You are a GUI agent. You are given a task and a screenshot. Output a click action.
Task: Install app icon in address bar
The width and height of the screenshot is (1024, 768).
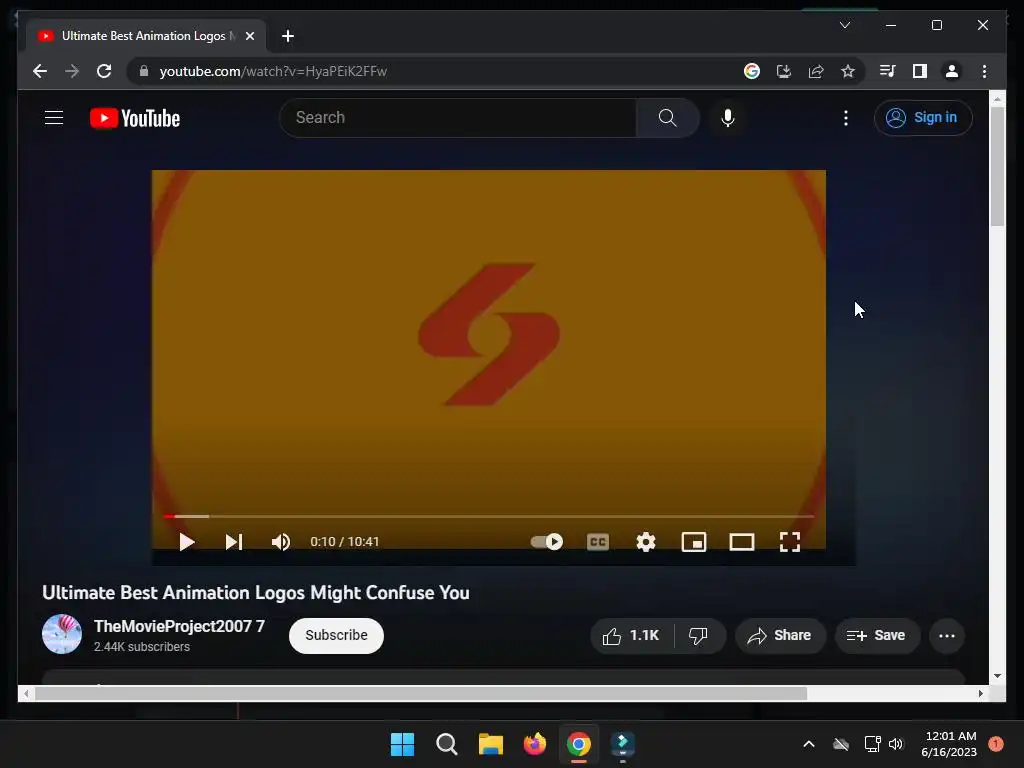coord(784,71)
